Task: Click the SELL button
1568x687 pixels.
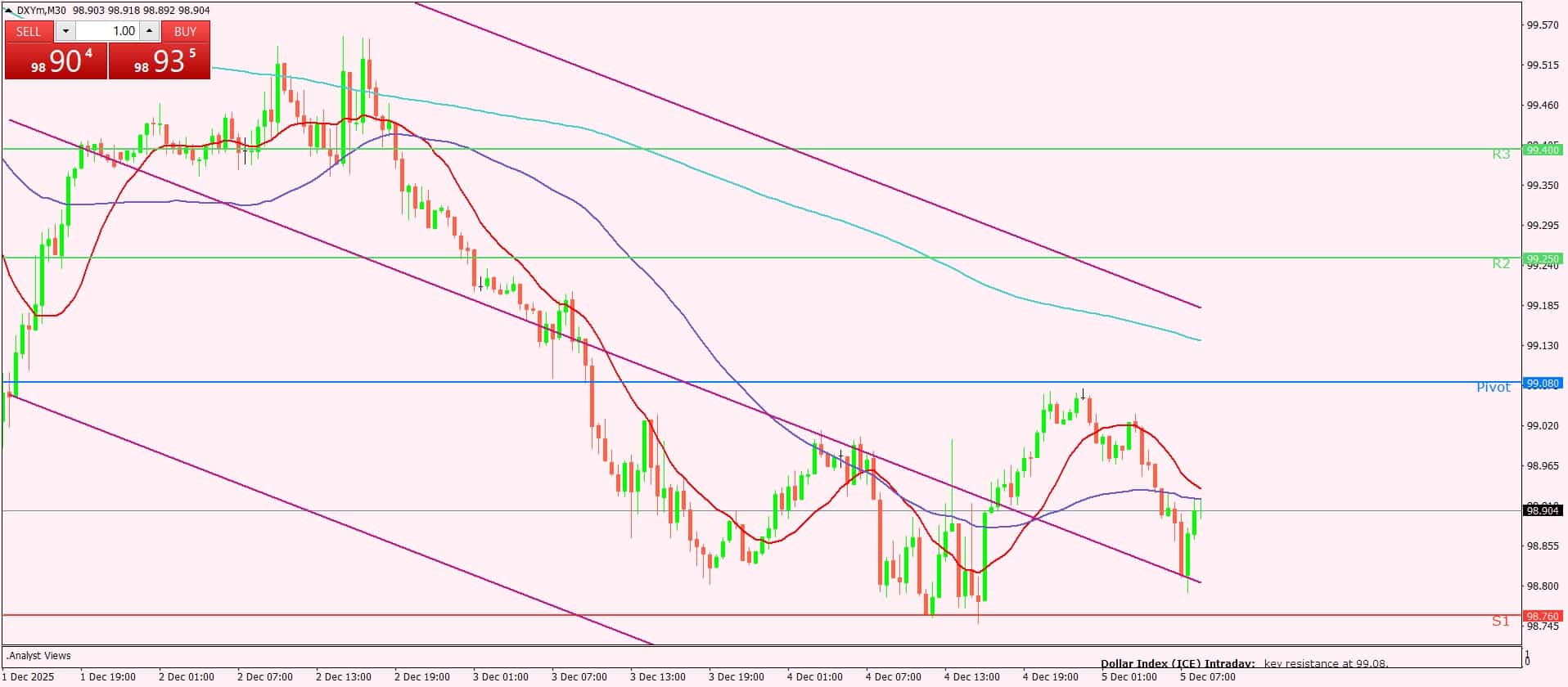Action: coord(29,31)
